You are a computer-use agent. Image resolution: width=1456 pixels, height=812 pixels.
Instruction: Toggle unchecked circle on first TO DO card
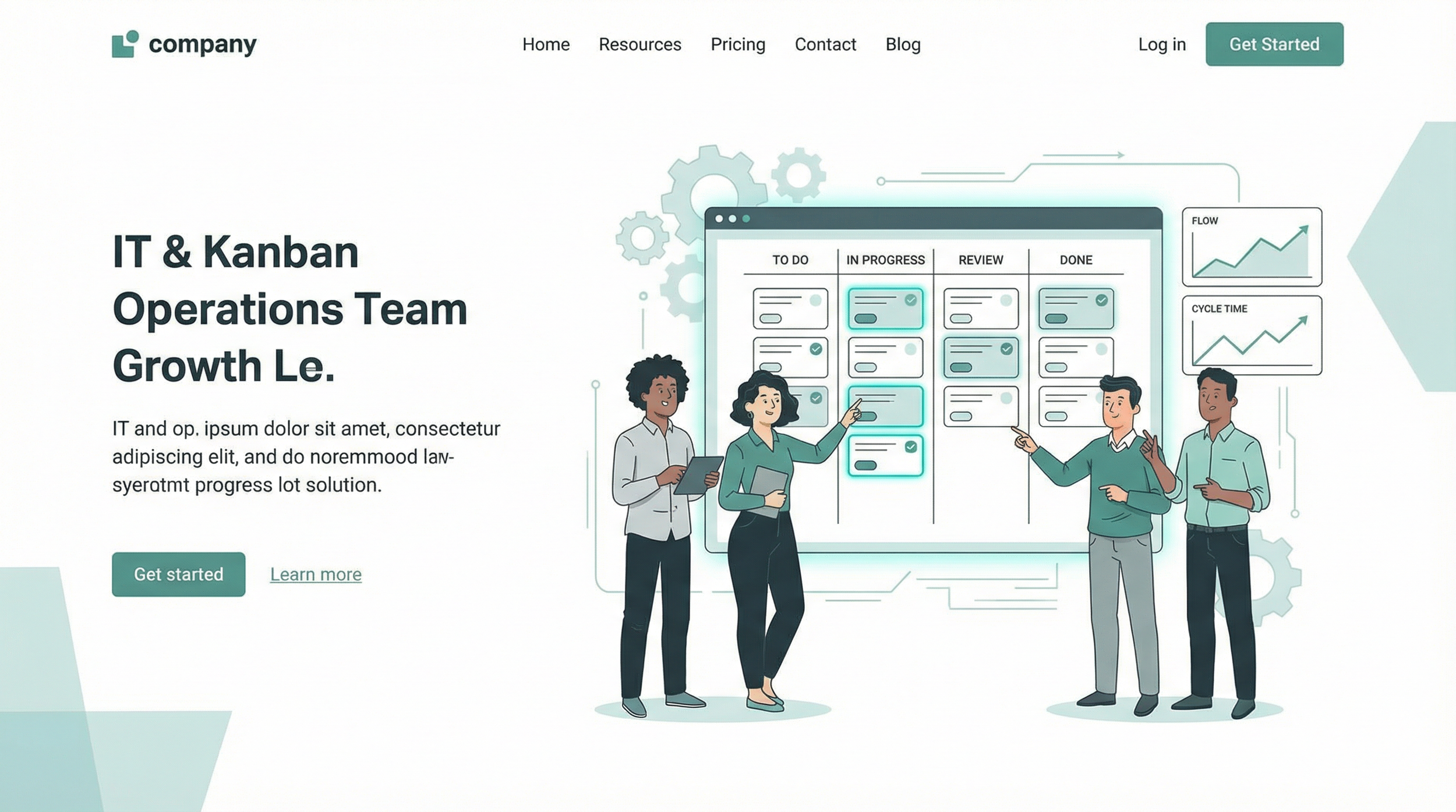(x=815, y=300)
